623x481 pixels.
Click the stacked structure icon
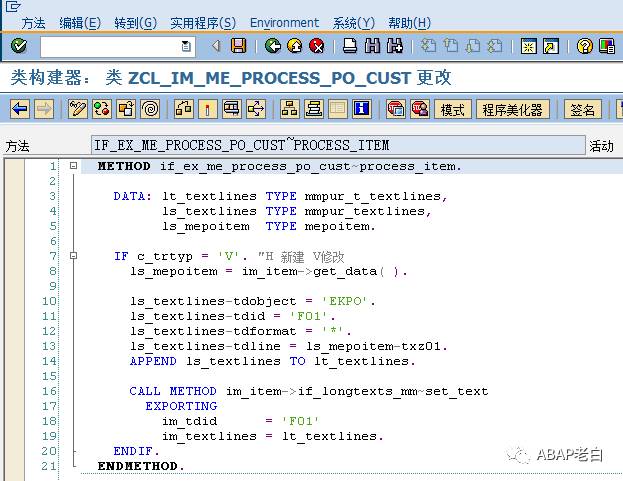(314, 109)
